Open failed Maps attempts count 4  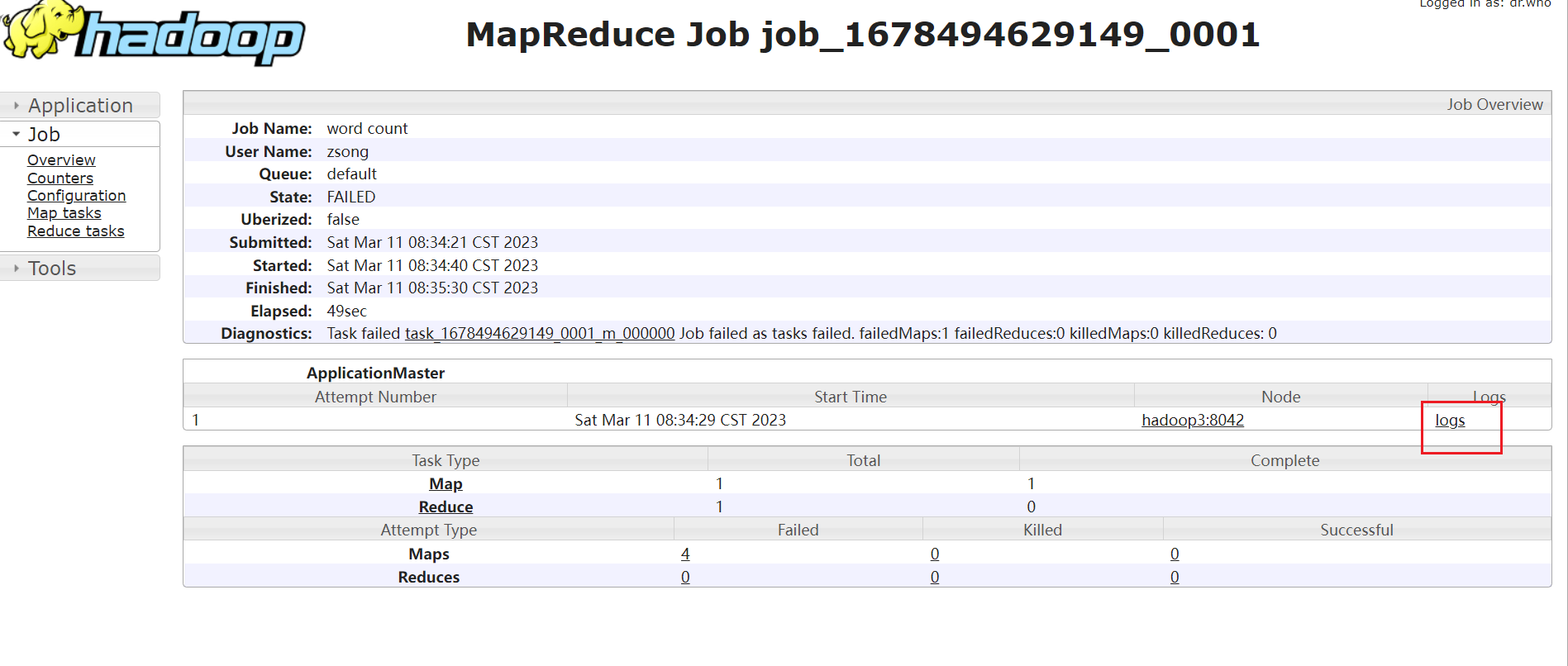[685, 554]
